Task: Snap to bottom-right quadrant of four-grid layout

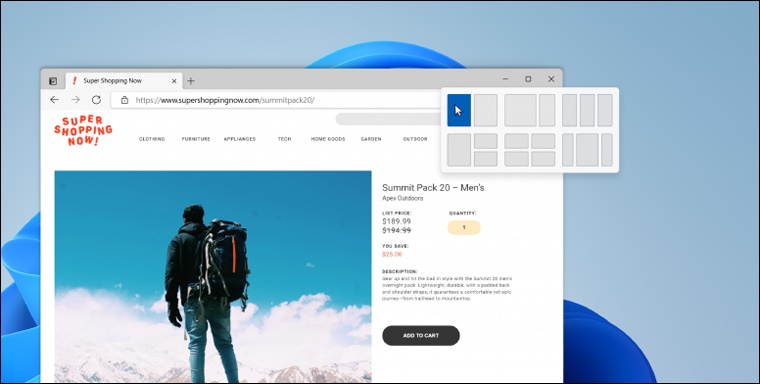Action: [x=543, y=159]
